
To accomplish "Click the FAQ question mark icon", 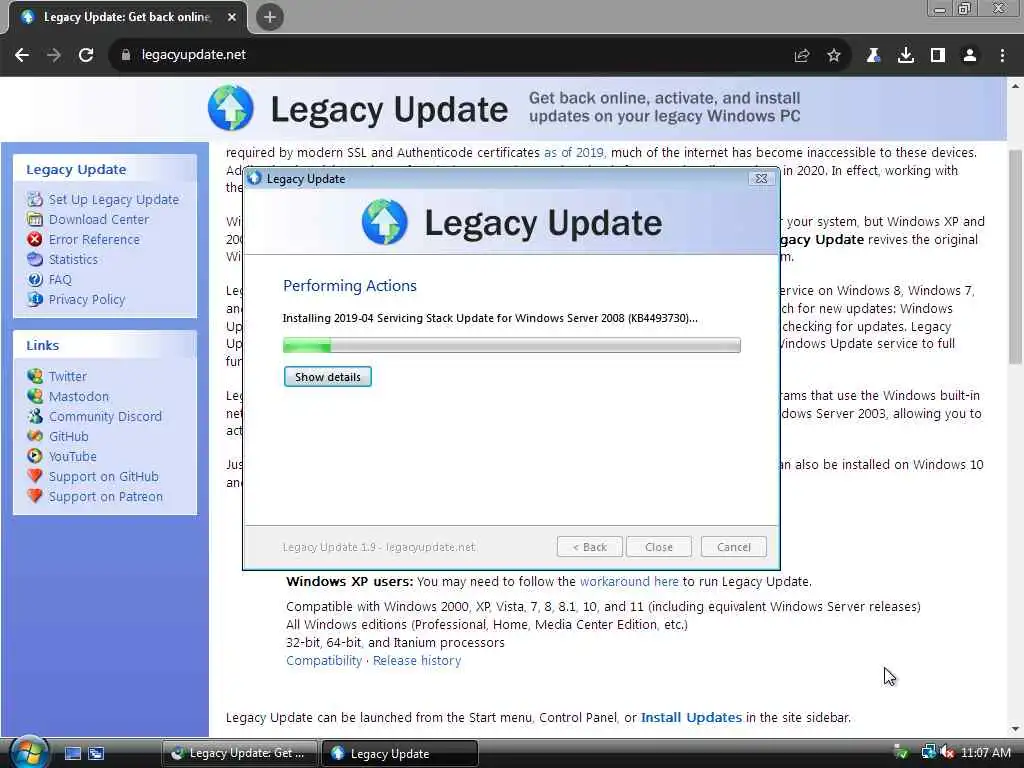I will (35, 280).
